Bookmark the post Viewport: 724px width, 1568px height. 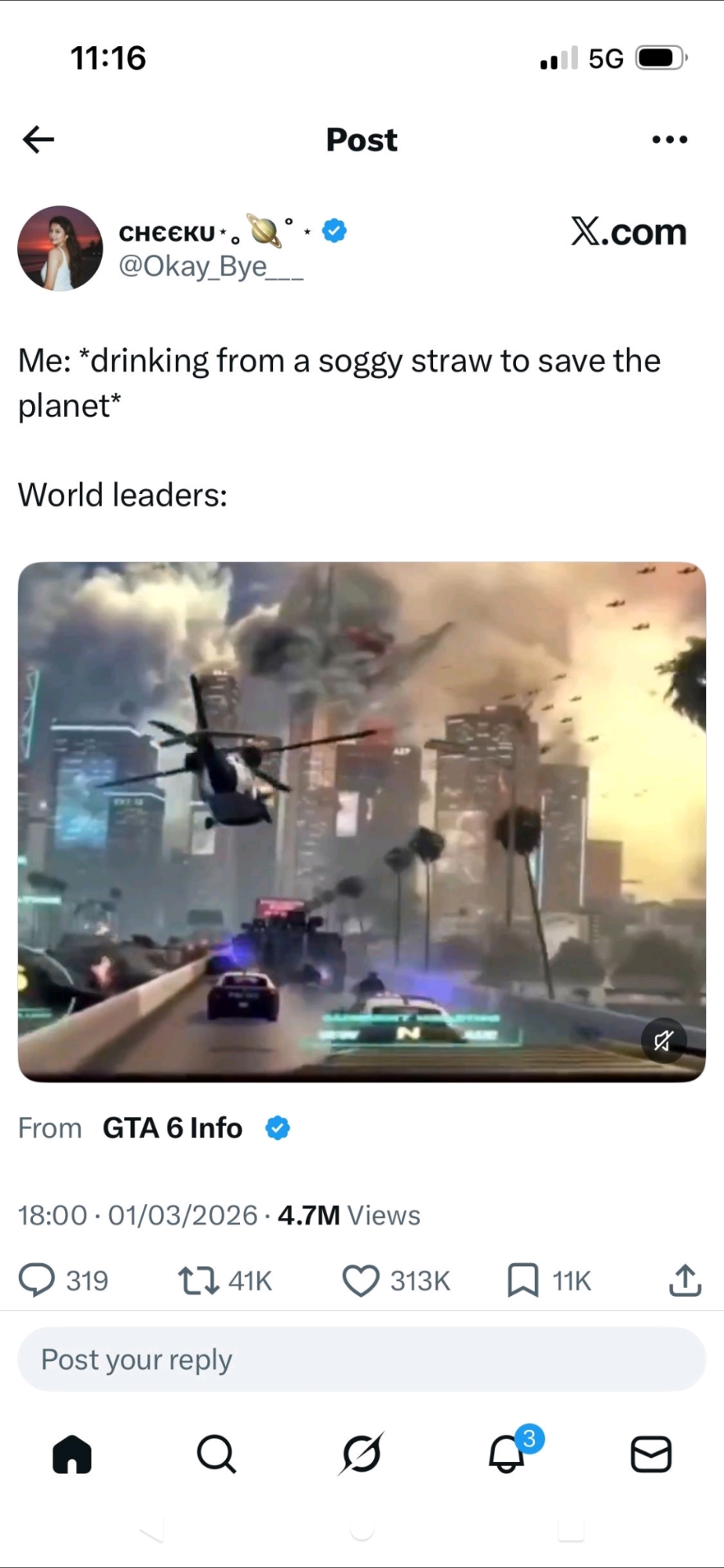click(522, 1280)
